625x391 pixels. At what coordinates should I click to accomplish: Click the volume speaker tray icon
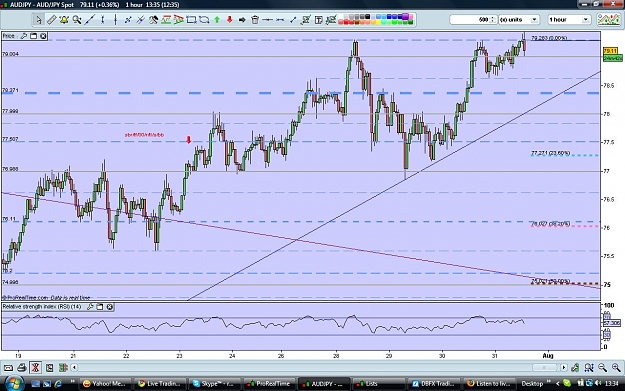click(597, 383)
